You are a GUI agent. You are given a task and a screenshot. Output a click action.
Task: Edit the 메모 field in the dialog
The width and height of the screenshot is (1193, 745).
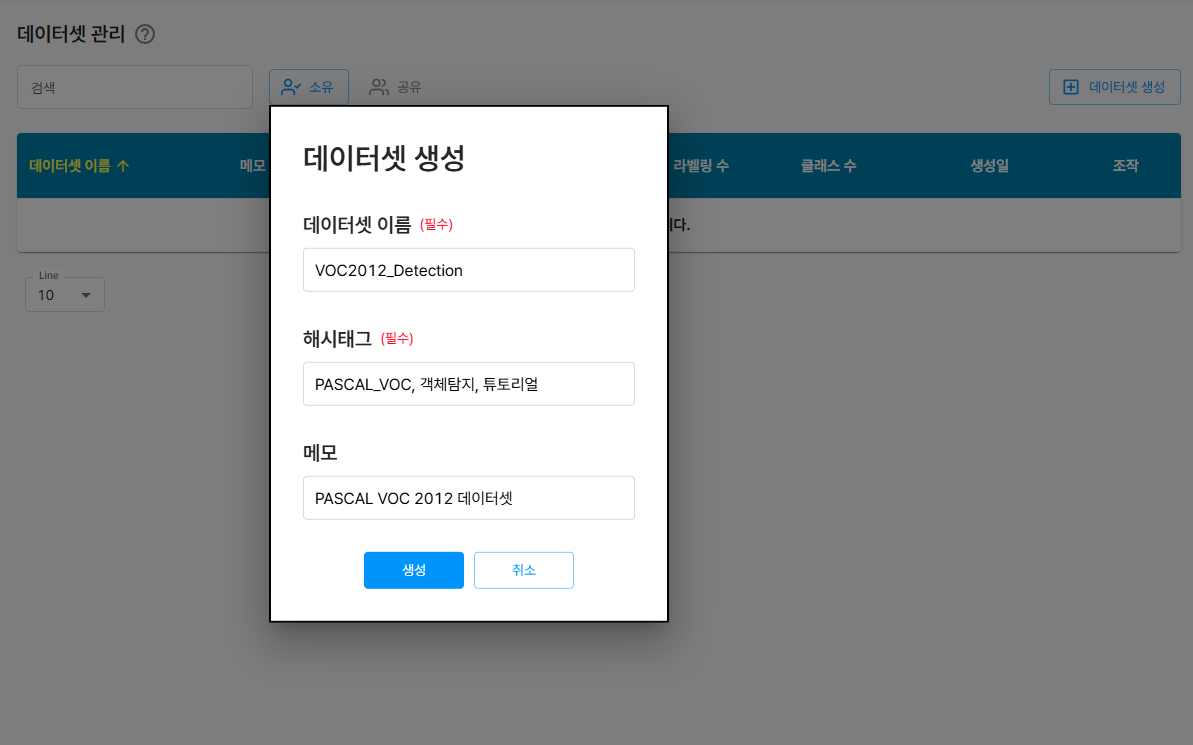[469, 498]
